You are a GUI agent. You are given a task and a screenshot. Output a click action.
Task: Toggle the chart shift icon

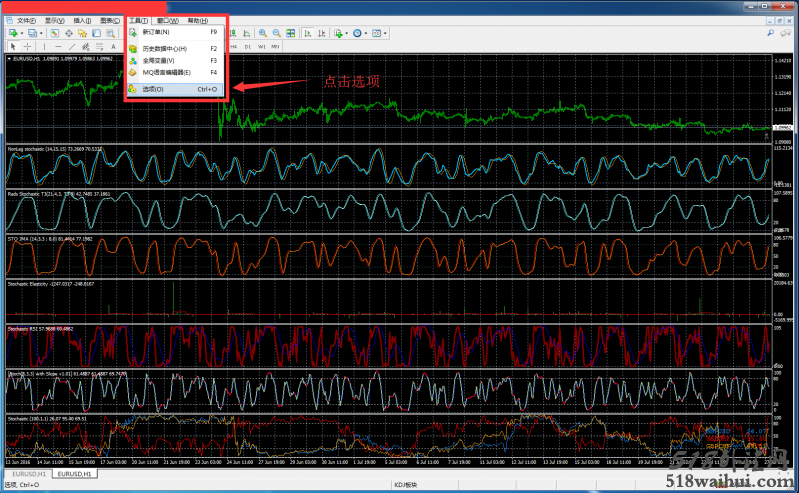click(x=323, y=33)
